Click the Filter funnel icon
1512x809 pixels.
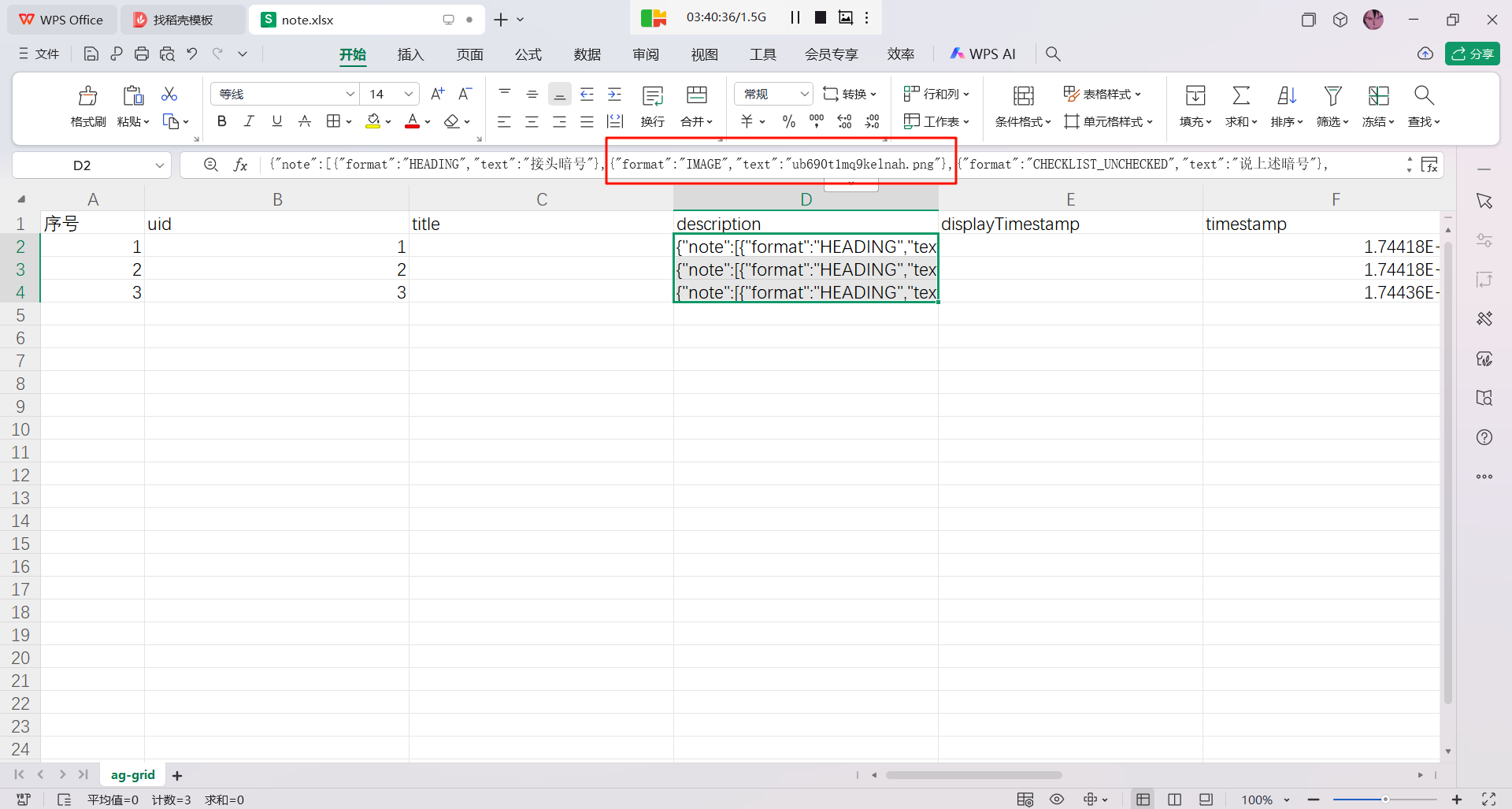pyautogui.click(x=1332, y=96)
